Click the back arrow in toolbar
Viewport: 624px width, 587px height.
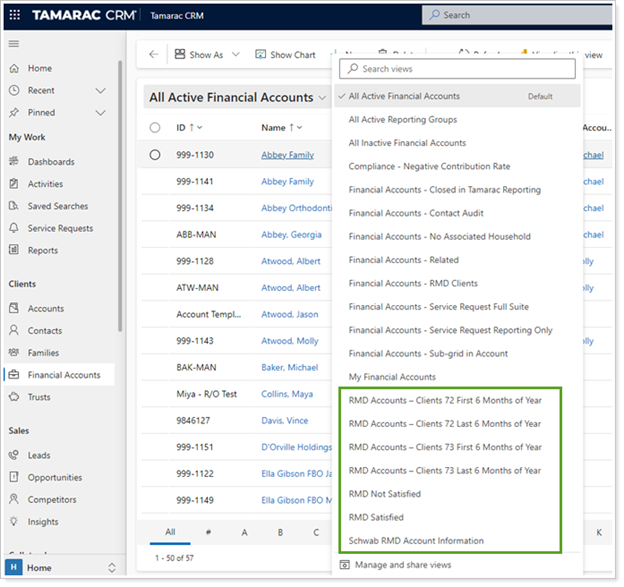153,55
